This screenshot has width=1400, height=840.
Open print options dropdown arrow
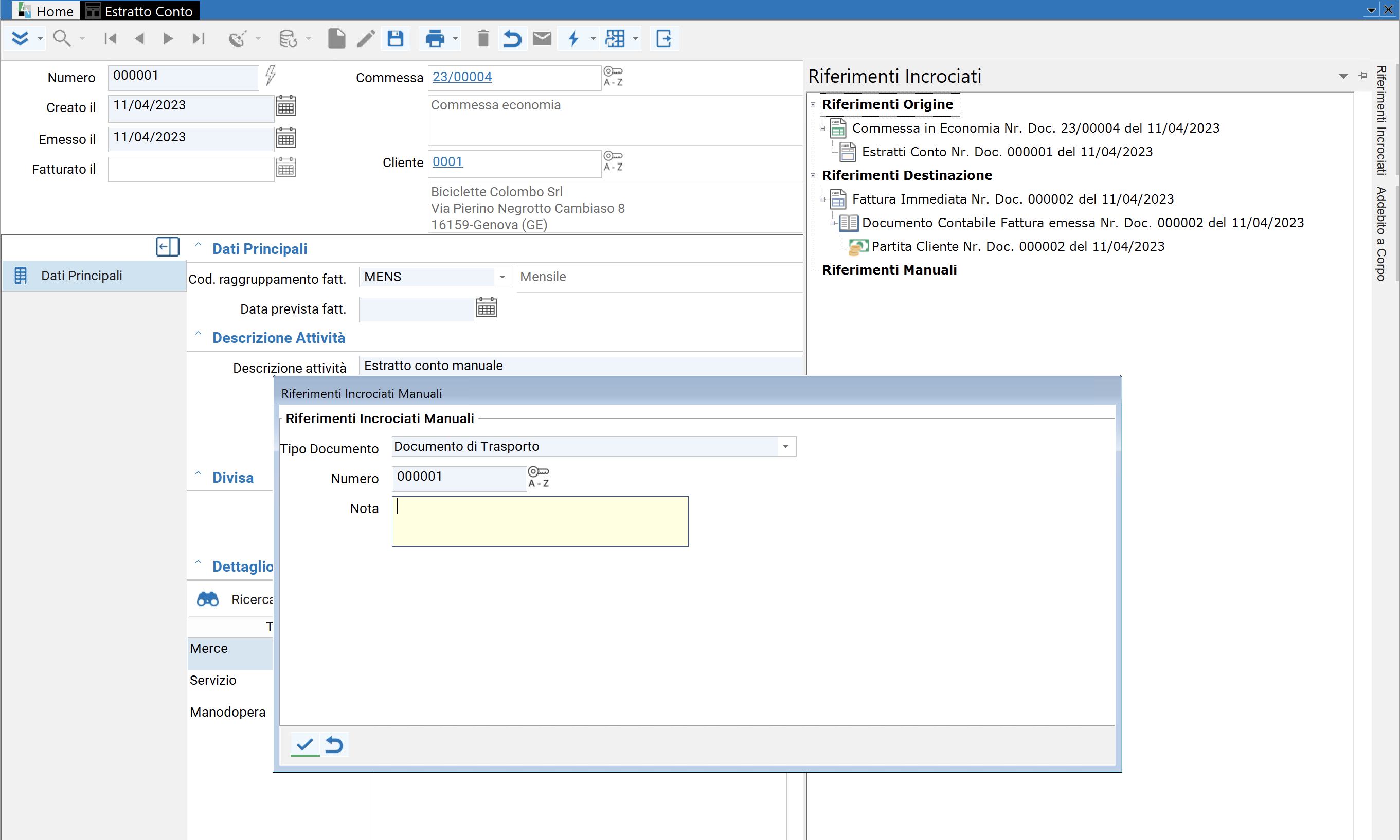(x=455, y=39)
